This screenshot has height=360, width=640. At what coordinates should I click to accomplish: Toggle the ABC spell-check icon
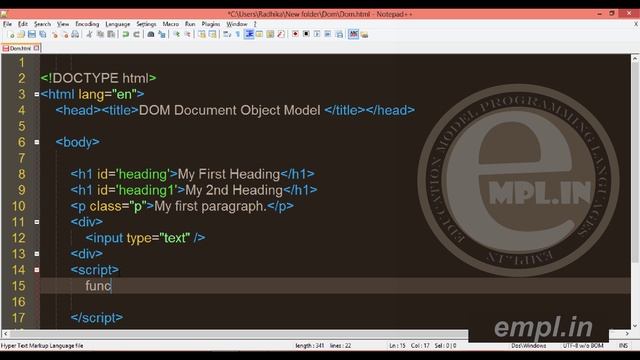click(x=353, y=35)
